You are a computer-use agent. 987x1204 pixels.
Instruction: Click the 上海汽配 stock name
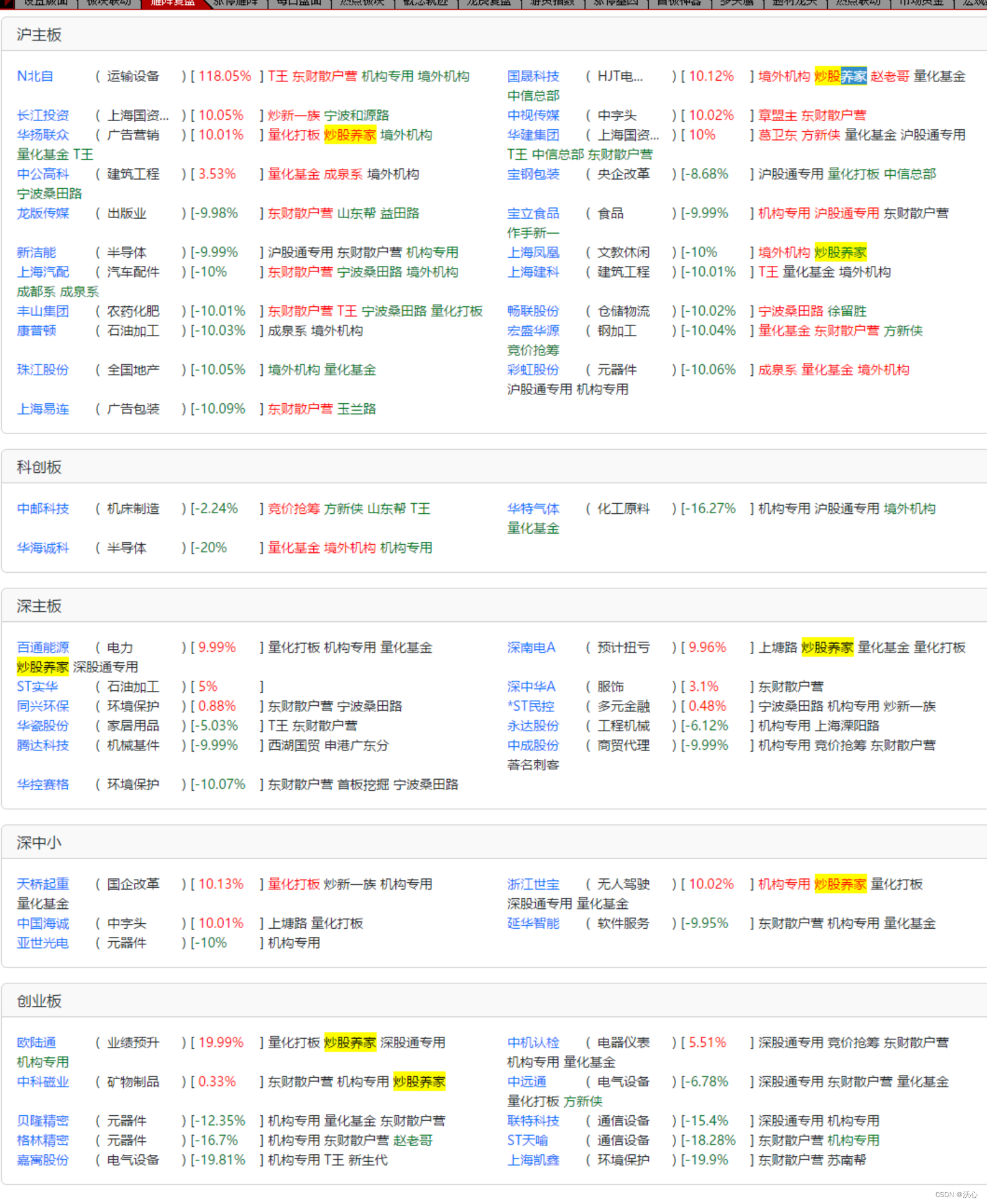point(43,271)
